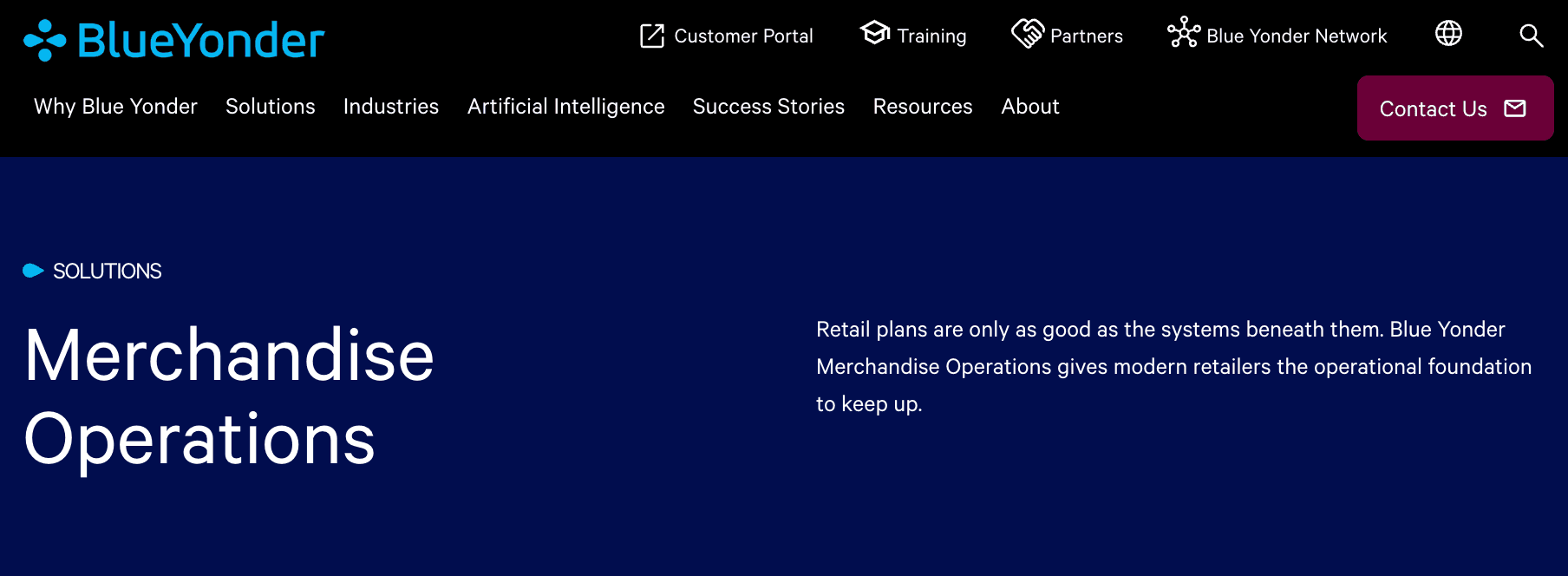Open the Why Blue Yonder menu
This screenshot has width=1568, height=576.
coord(115,107)
